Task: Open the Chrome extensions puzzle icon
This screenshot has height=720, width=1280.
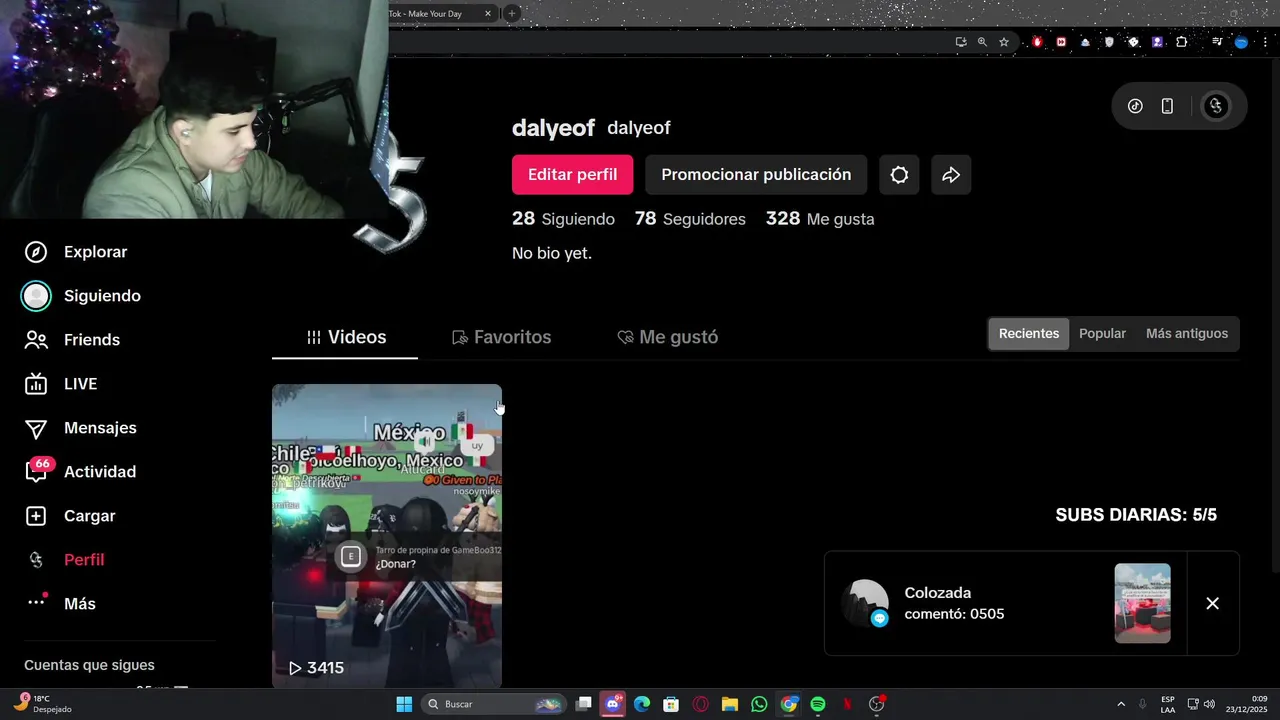Action: (1182, 42)
